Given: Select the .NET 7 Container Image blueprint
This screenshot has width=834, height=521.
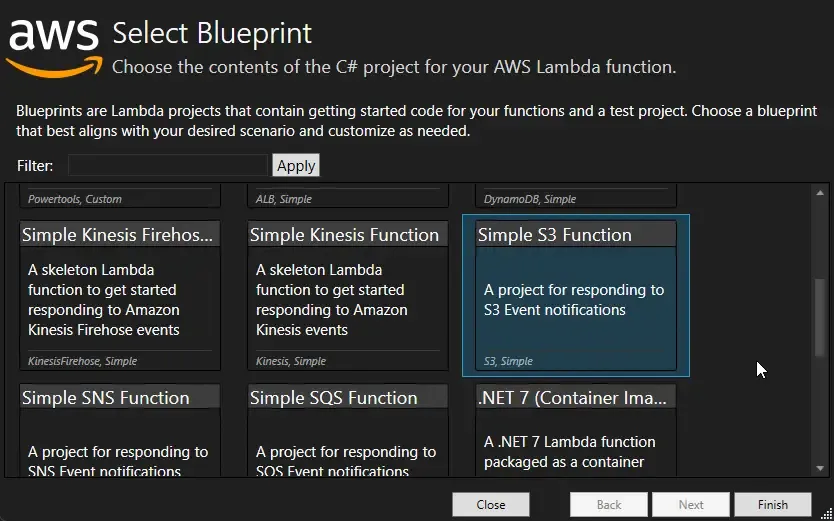Looking at the screenshot, I should pyautogui.click(x=576, y=430).
